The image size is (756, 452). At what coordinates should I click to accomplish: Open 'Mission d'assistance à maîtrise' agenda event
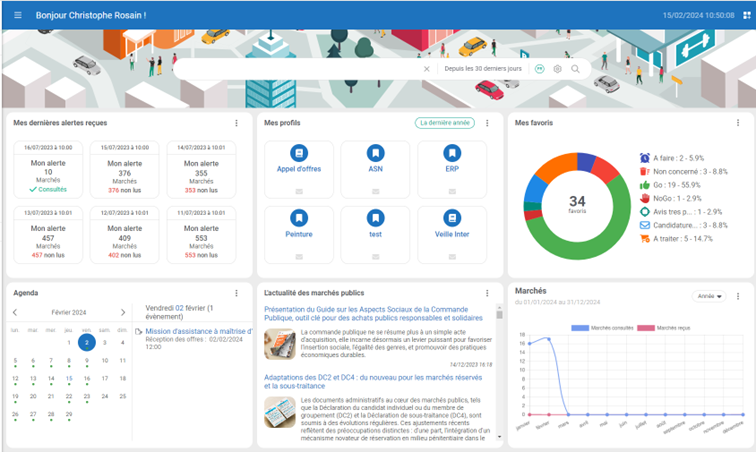[197, 331]
